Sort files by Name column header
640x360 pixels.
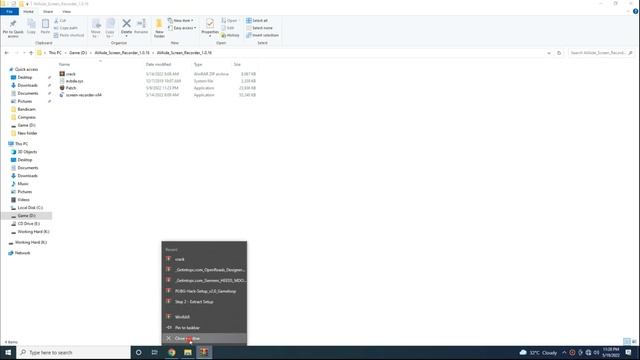pyautogui.click(x=64, y=64)
